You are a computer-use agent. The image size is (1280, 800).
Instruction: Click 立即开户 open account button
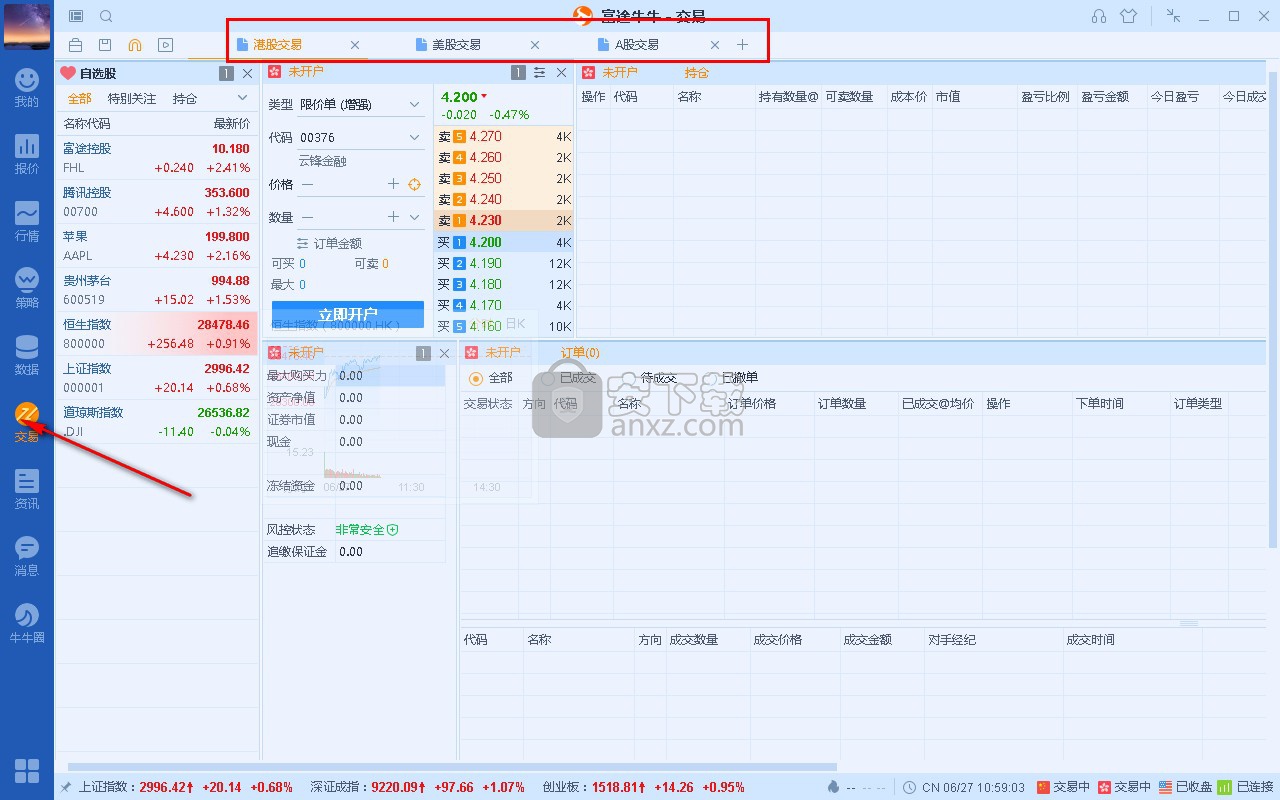tap(348, 315)
